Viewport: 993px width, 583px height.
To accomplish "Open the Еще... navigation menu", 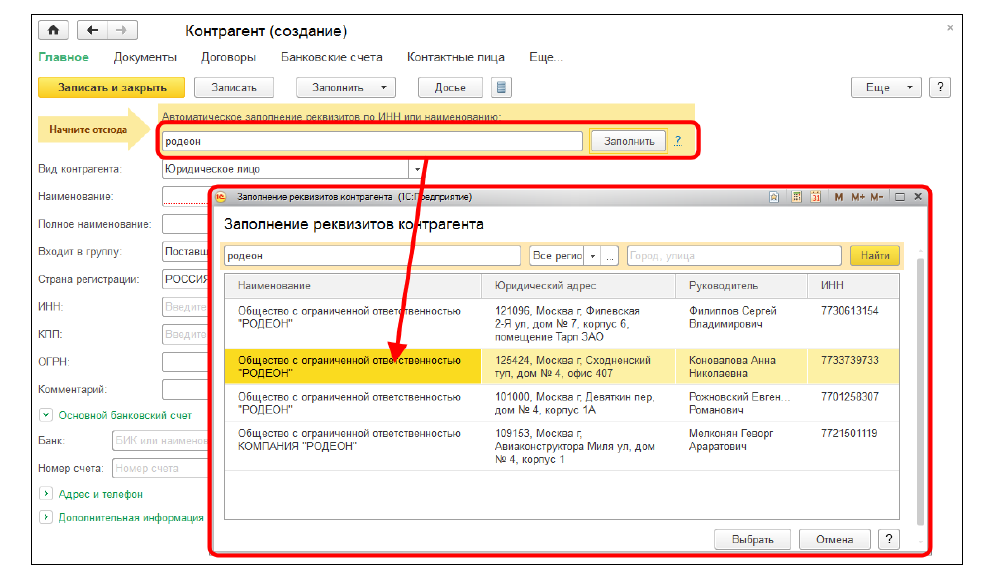I will 546,57.
